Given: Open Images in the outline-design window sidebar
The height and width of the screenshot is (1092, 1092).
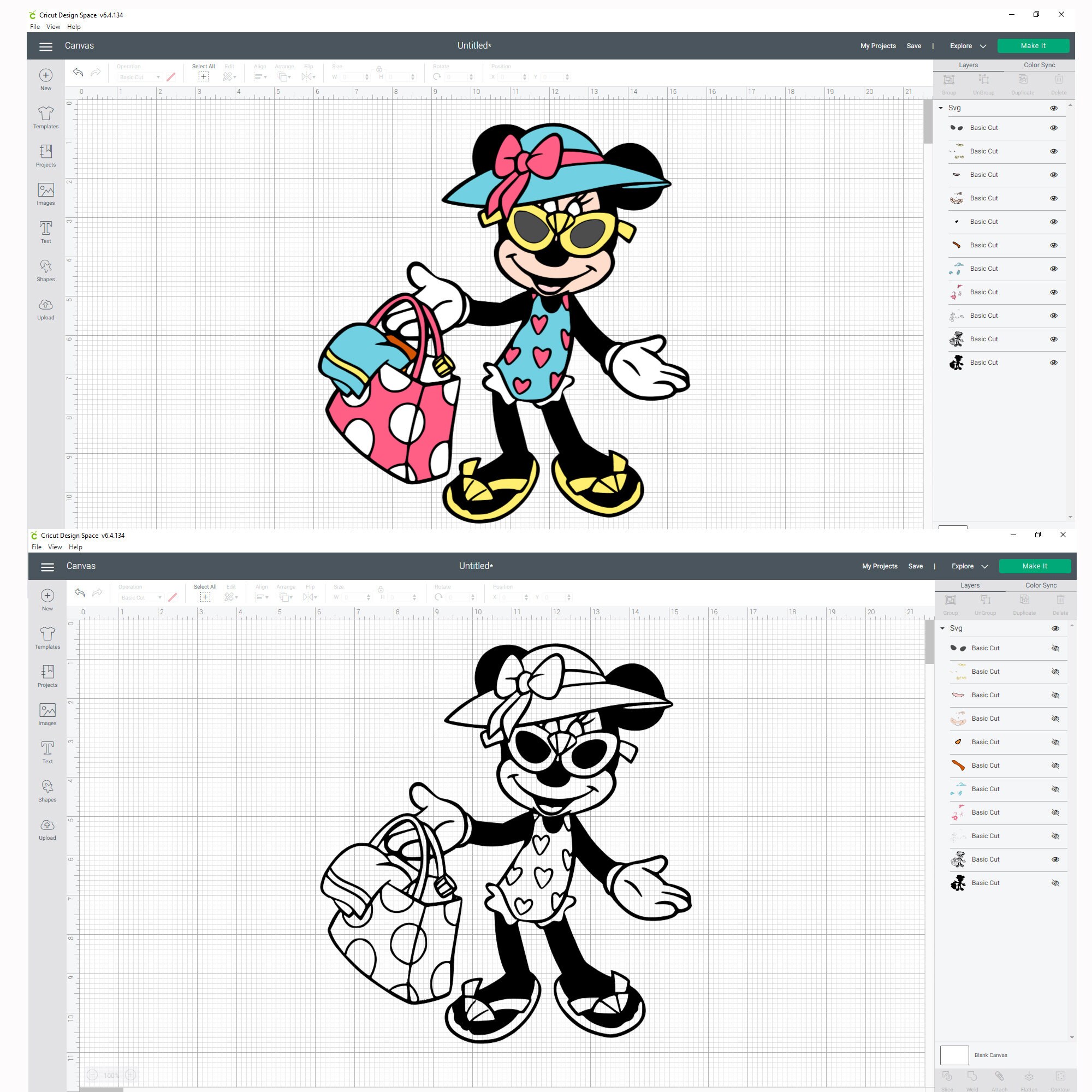Looking at the screenshot, I should [x=48, y=714].
